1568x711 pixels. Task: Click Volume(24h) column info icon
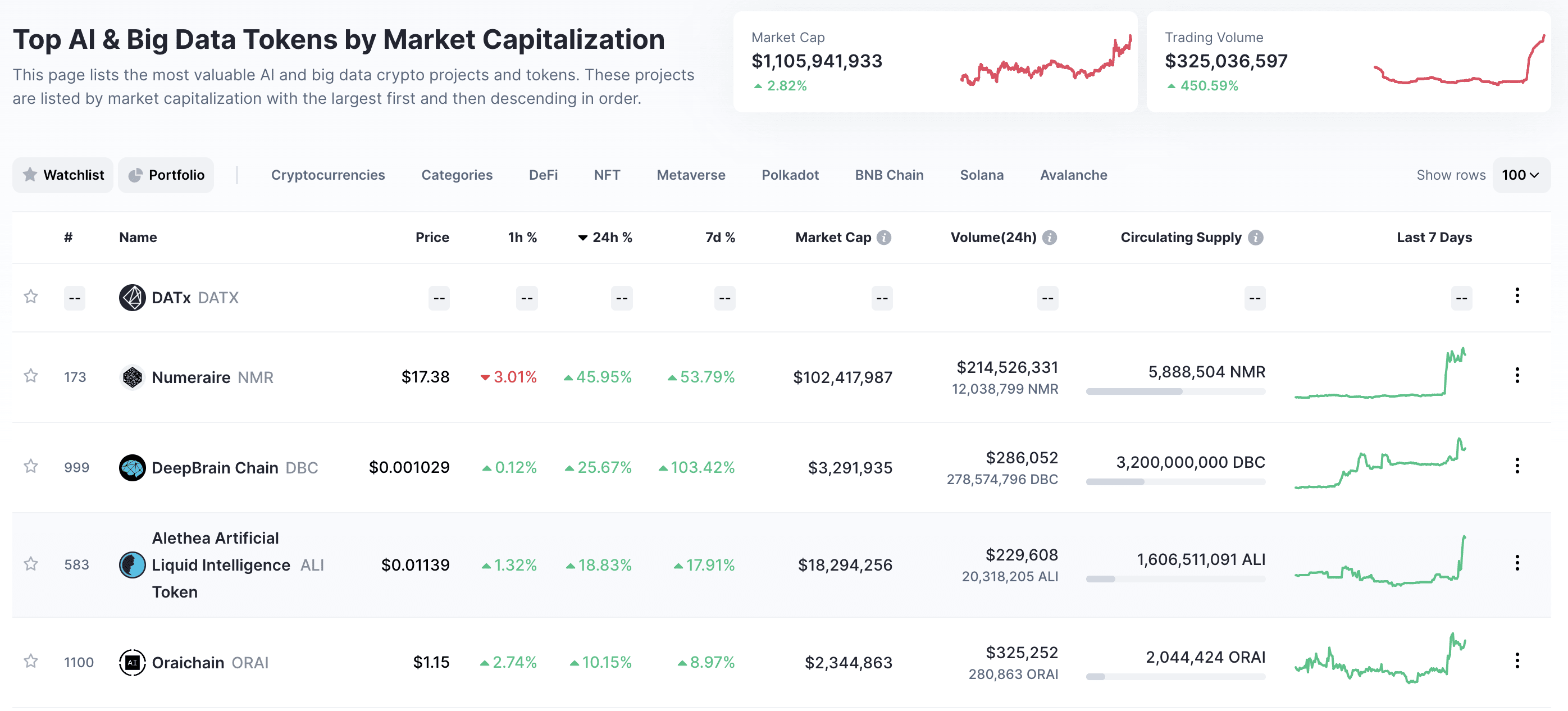(1050, 238)
